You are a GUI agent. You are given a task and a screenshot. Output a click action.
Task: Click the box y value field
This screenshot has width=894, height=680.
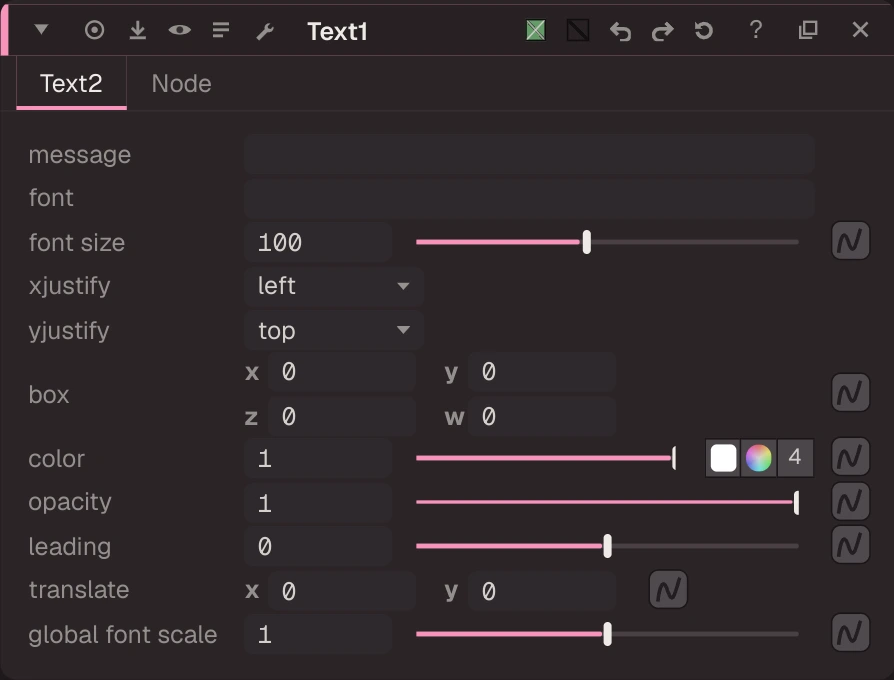[542, 372]
